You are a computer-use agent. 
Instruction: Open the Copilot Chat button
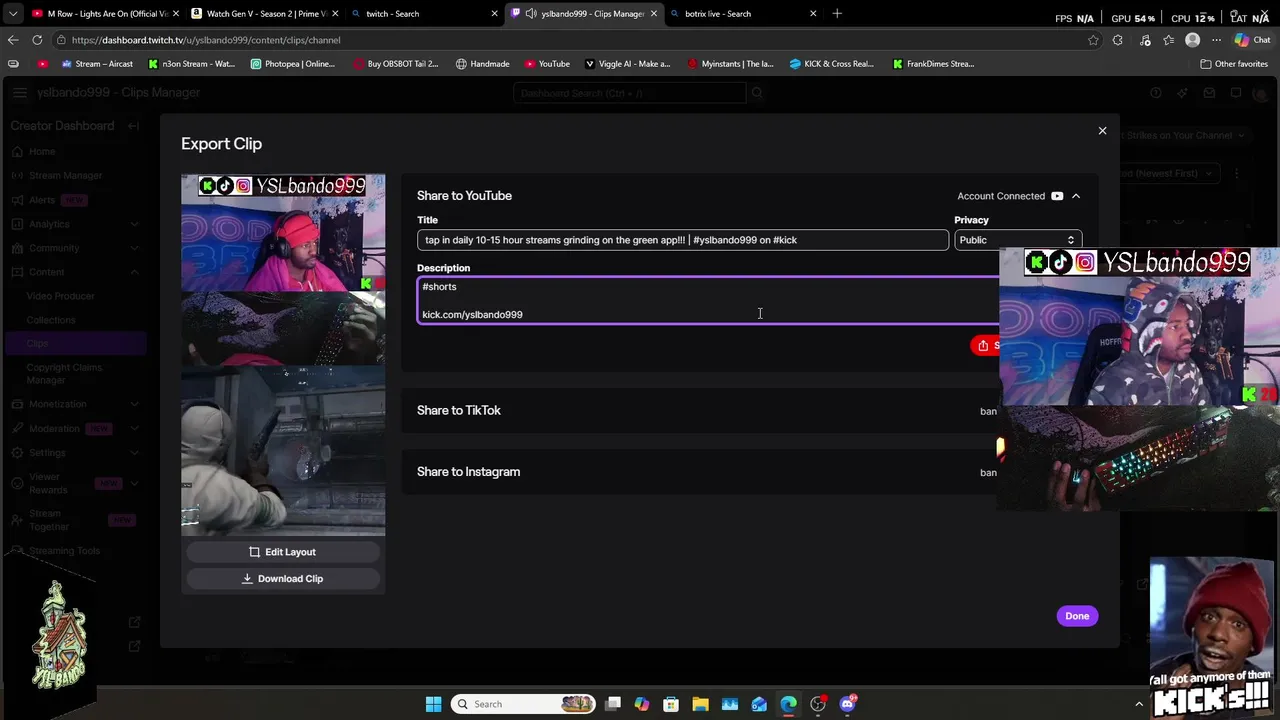[1253, 40]
